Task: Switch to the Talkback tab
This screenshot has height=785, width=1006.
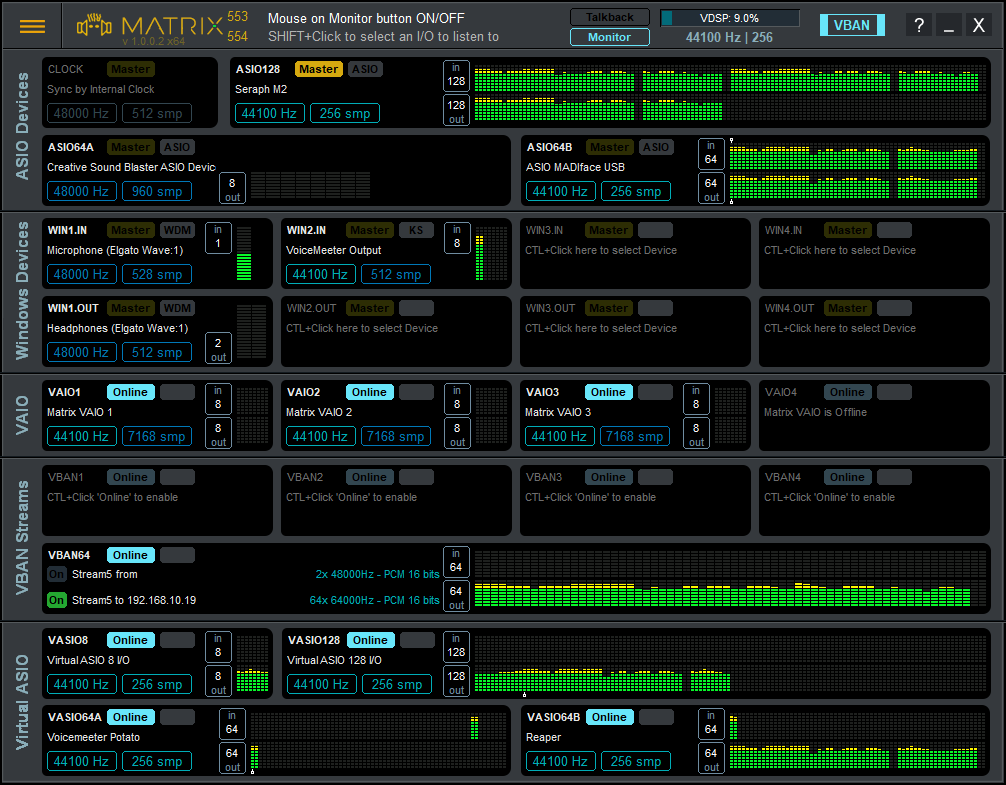Action: (x=610, y=17)
